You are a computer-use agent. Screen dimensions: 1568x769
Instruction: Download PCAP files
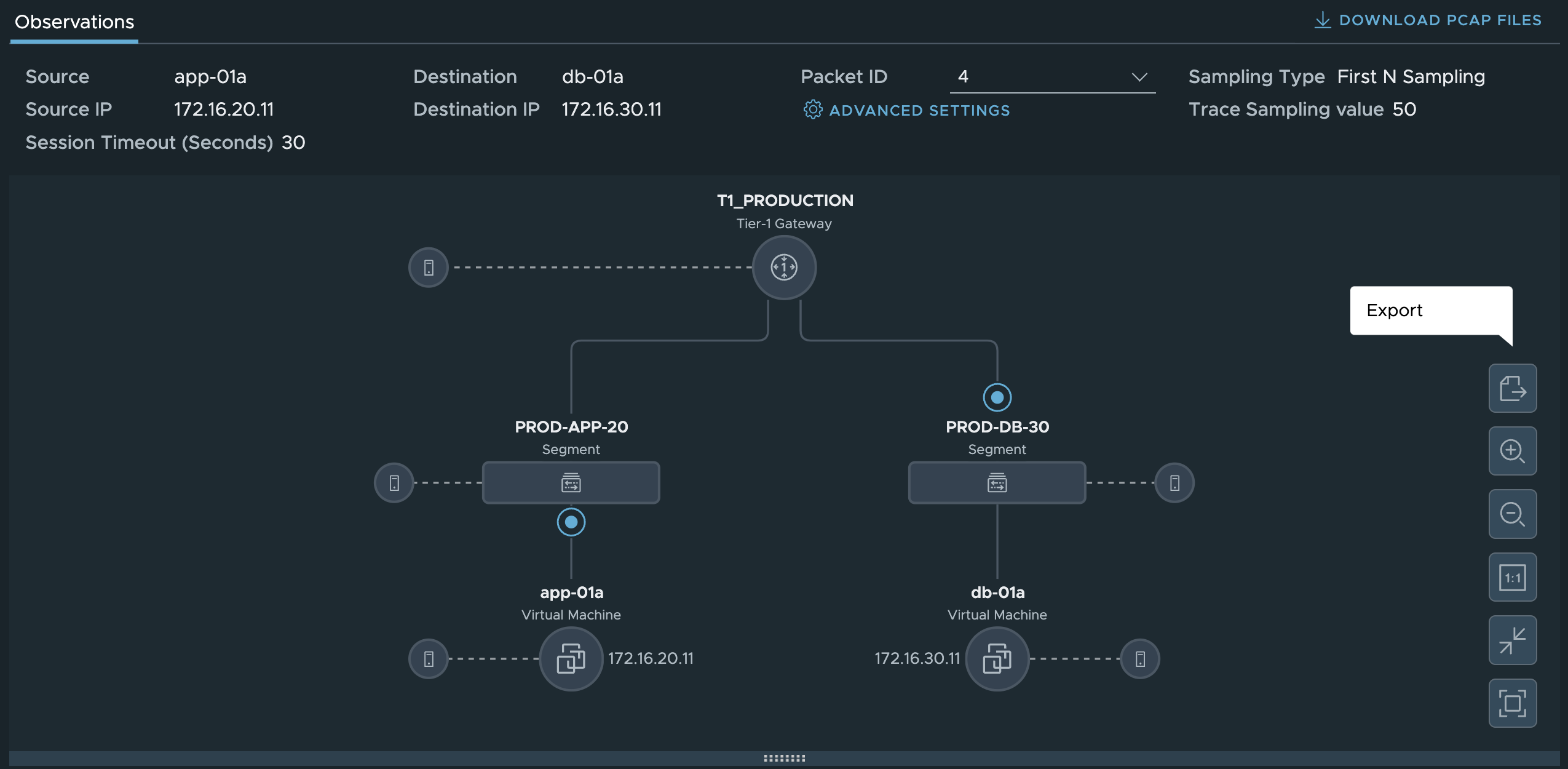coord(1428,20)
